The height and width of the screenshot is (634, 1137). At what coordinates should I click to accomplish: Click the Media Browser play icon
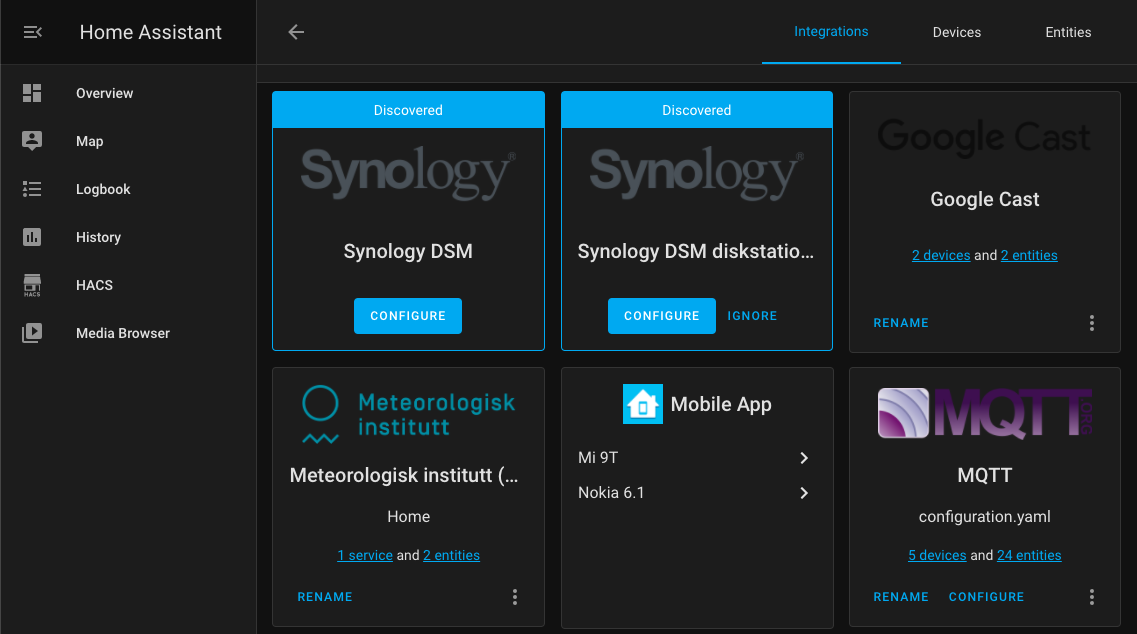[x=32, y=333]
